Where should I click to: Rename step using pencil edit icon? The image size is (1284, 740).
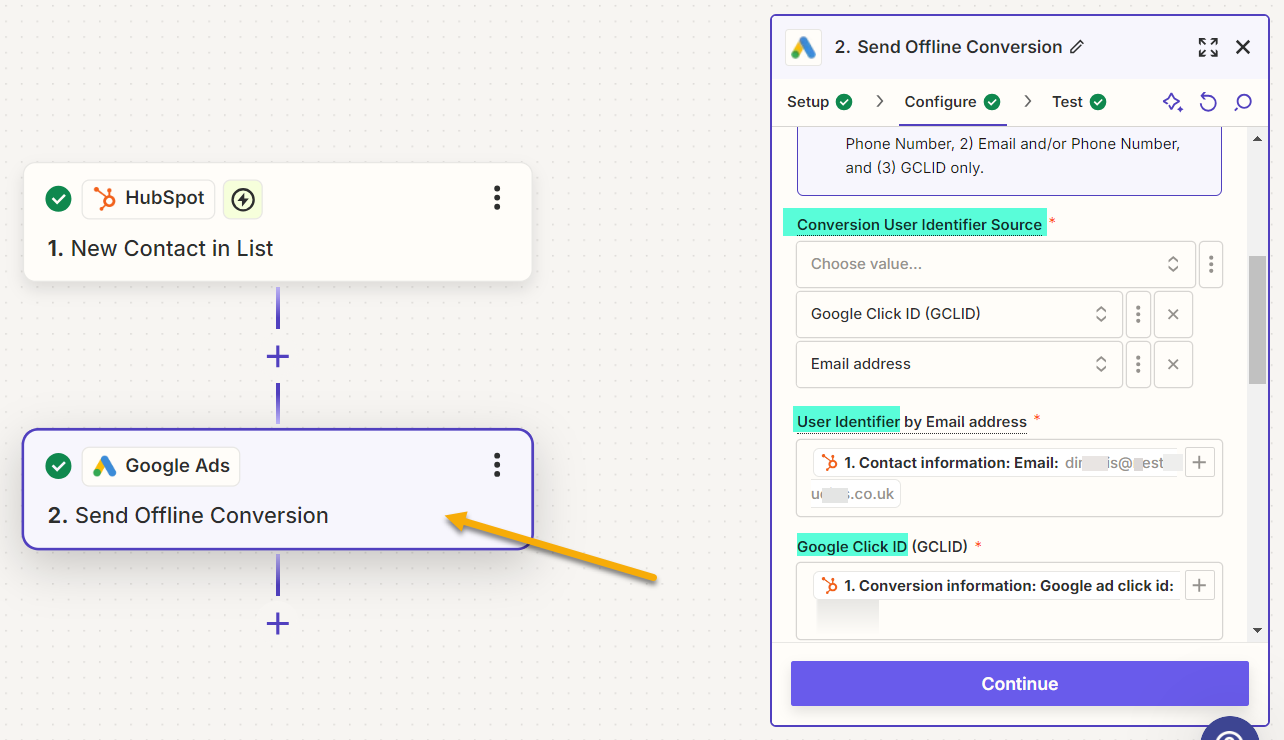pyautogui.click(x=1077, y=47)
